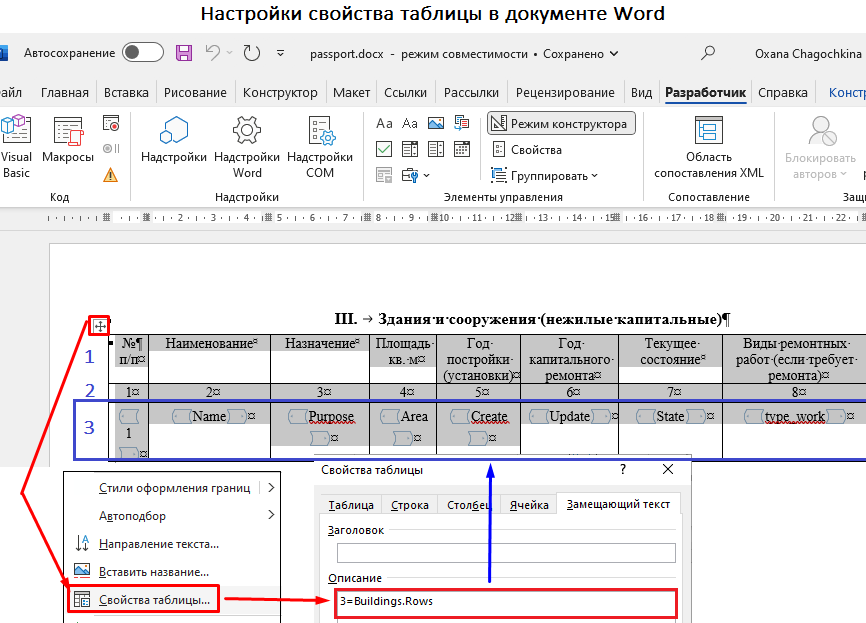
Task: Click the Описание text field
Action: point(507,603)
